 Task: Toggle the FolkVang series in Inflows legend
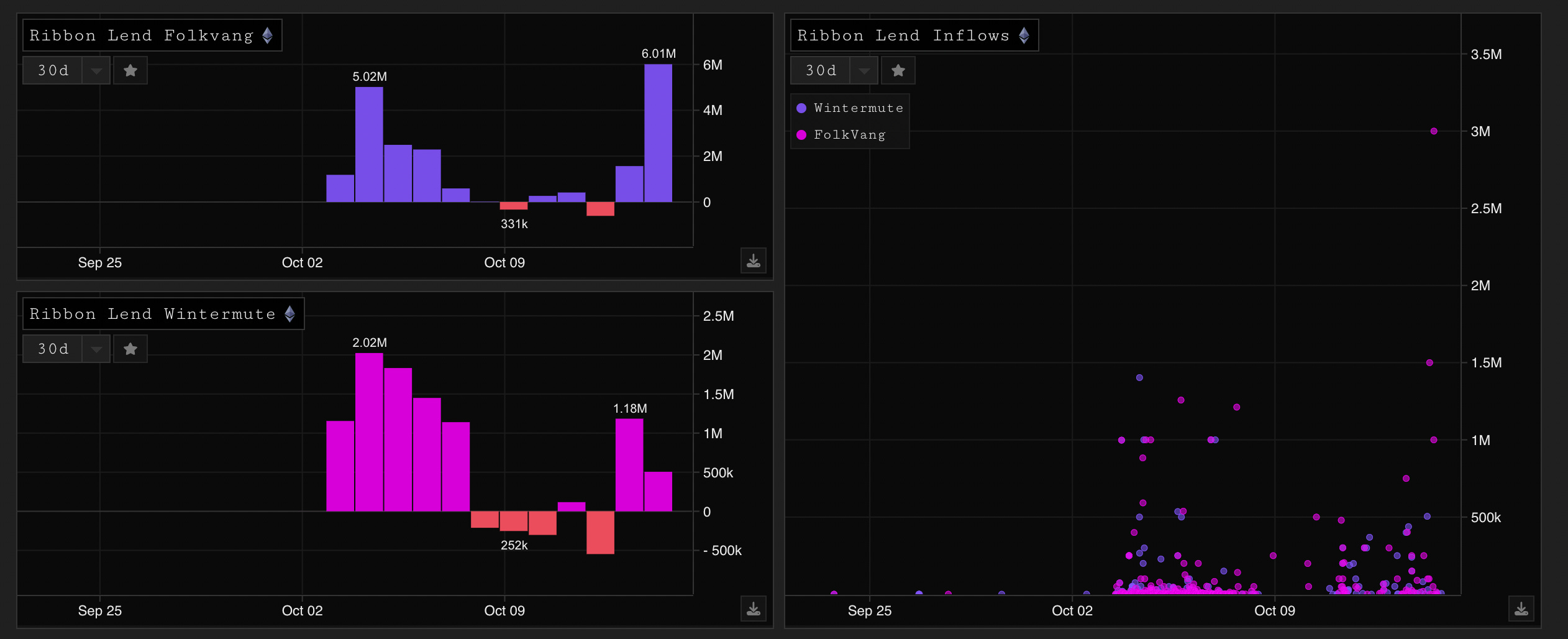point(841,135)
